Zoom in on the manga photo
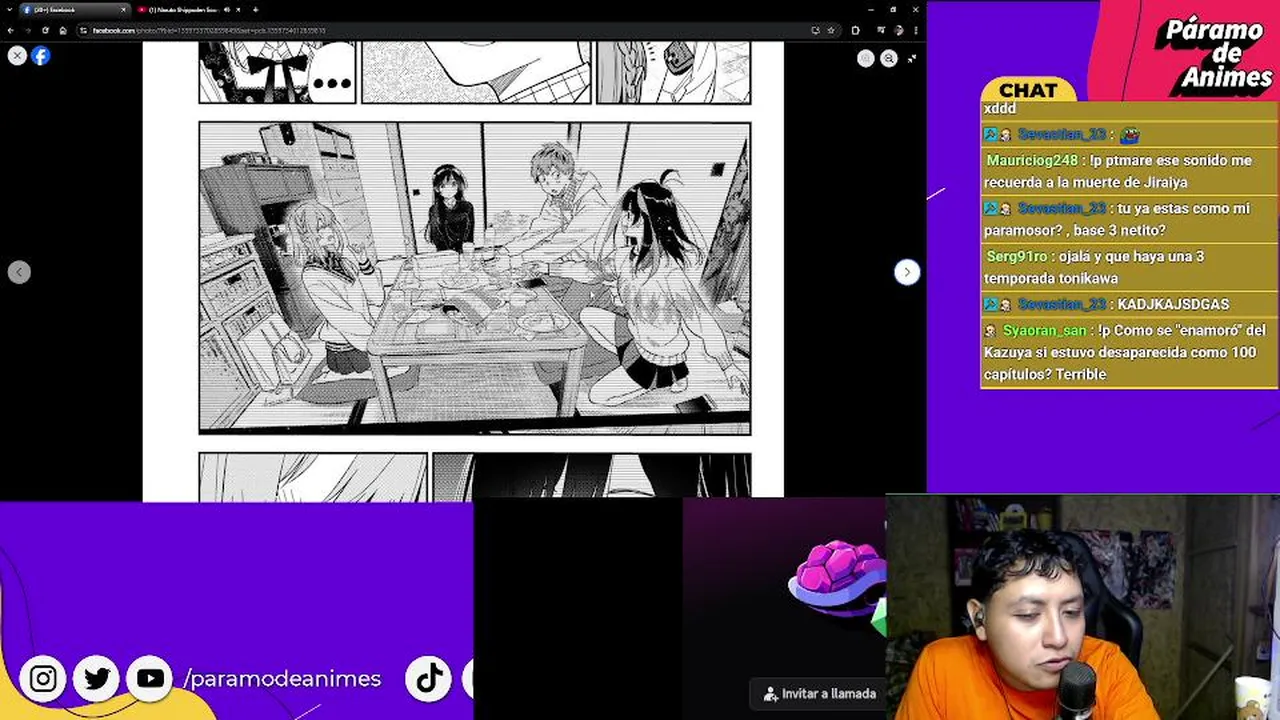The width and height of the screenshot is (1280, 720). coord(866,59)
